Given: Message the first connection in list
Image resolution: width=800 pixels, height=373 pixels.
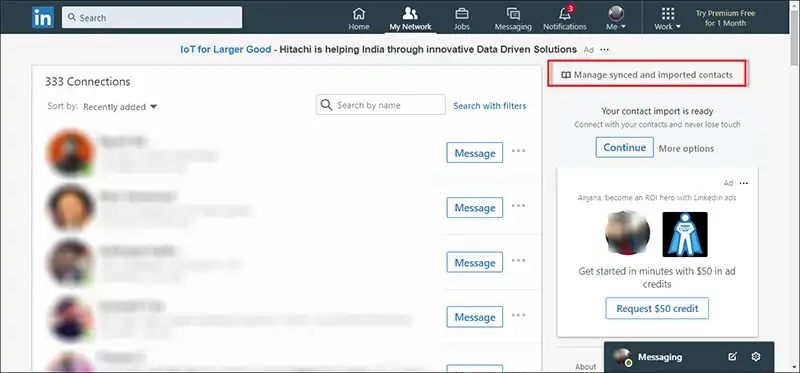Looking at the screenshot, I should click(x=474, y=153).
